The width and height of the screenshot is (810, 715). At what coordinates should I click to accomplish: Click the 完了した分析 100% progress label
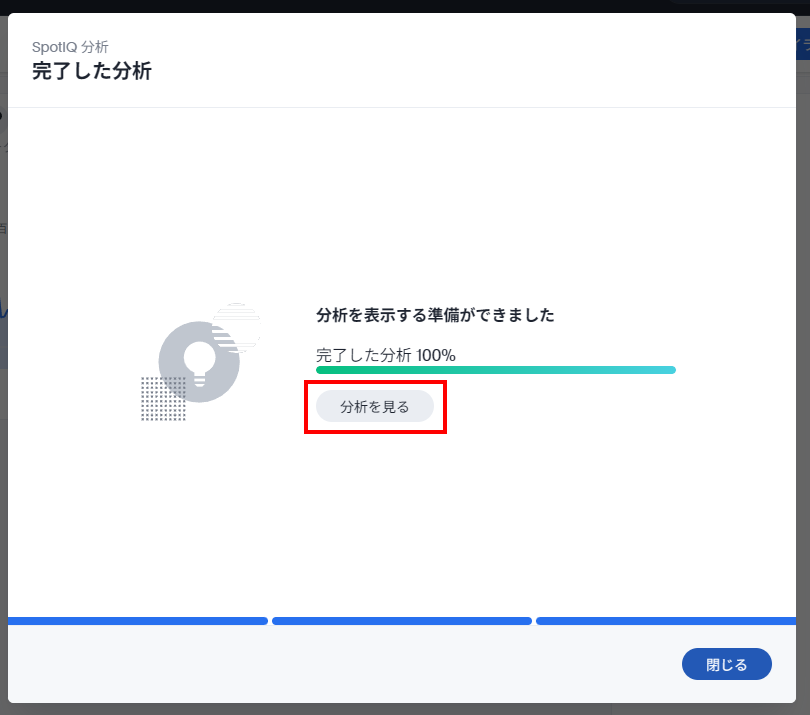(386, 355)
